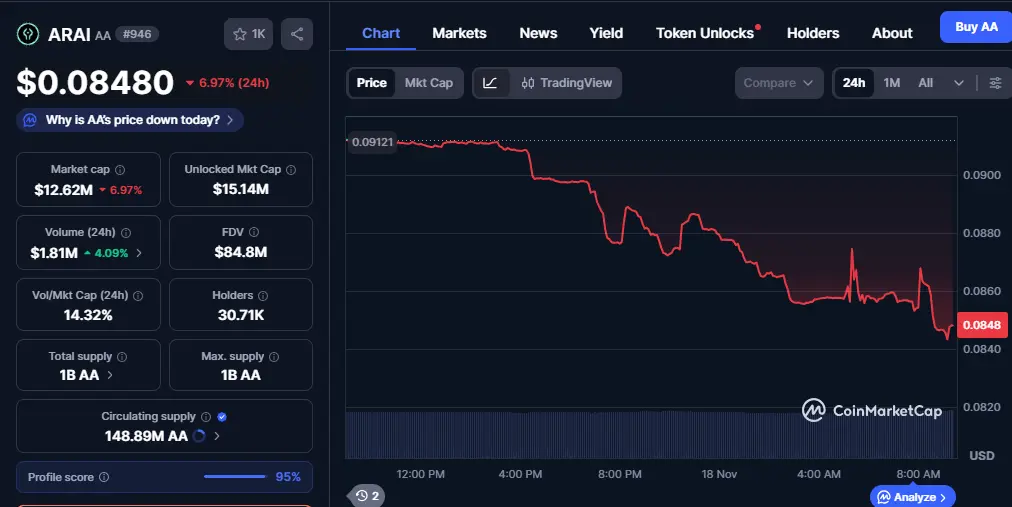Screen dimensions: 1012x507
Task: Click the info icon beside Vol/Mkt Cap (24h)
Action: click(137, 295)
